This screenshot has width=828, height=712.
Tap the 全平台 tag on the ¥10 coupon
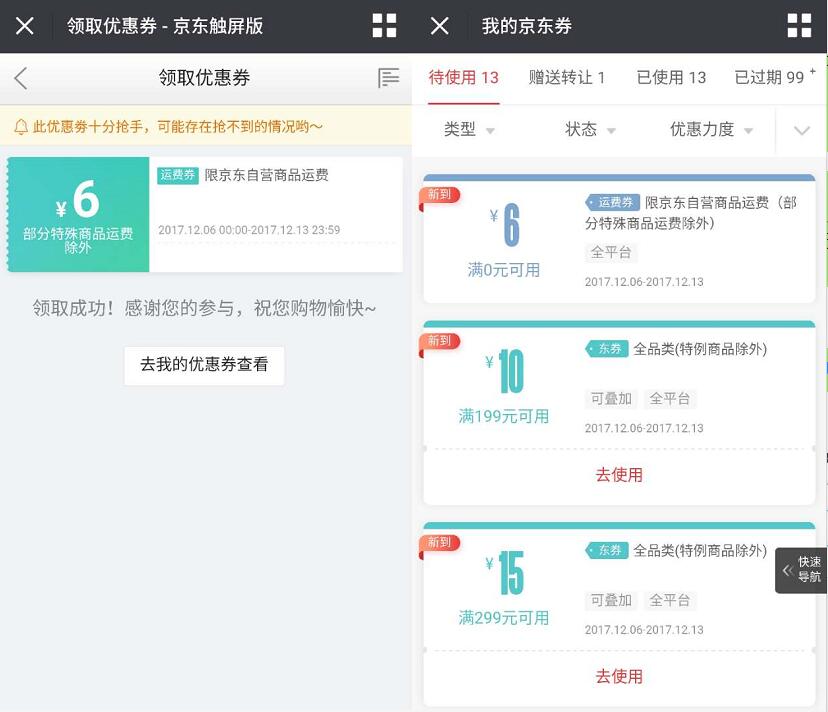670,399
